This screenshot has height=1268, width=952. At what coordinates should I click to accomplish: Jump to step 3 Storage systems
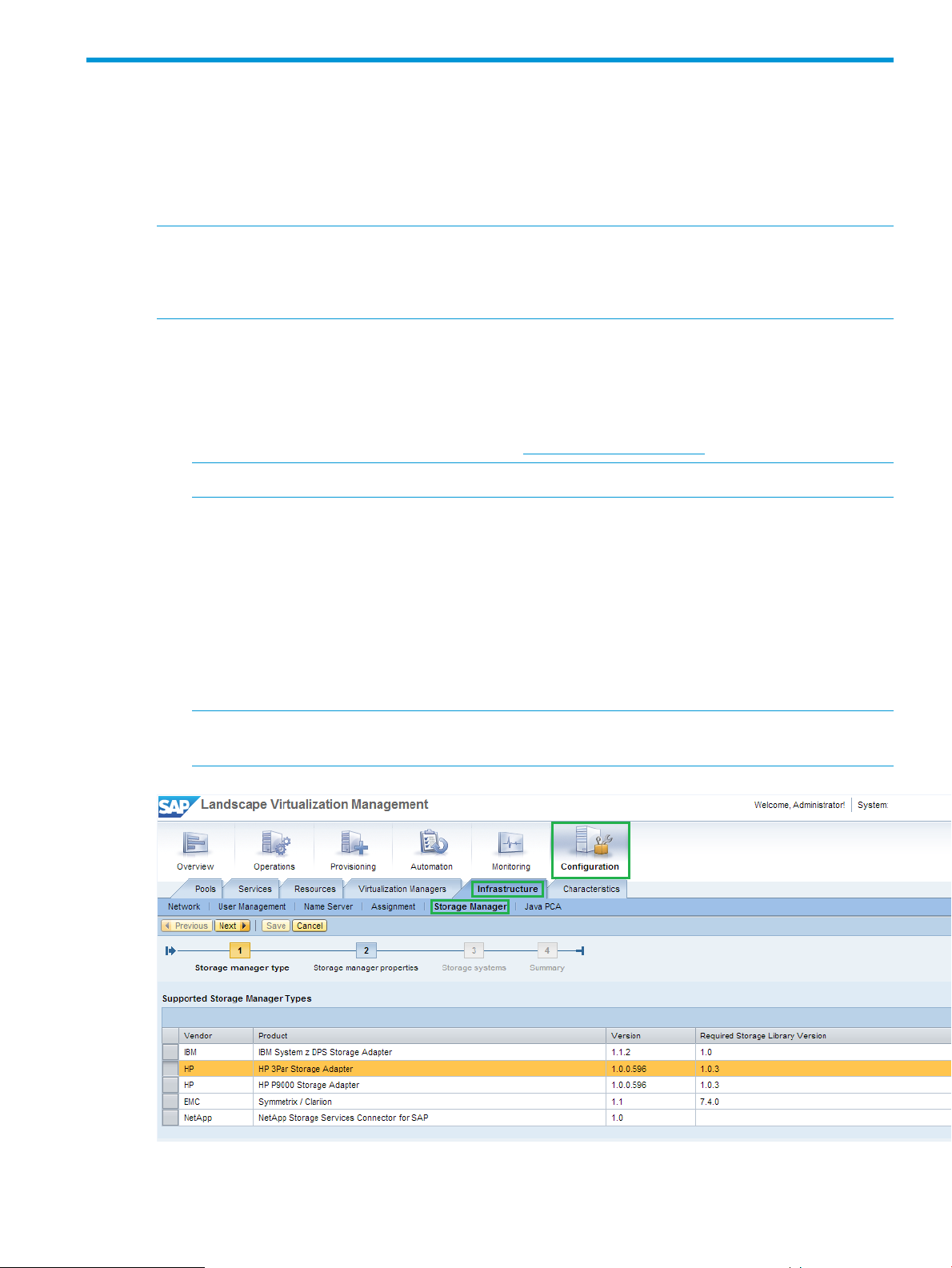[x=474, y=950]
